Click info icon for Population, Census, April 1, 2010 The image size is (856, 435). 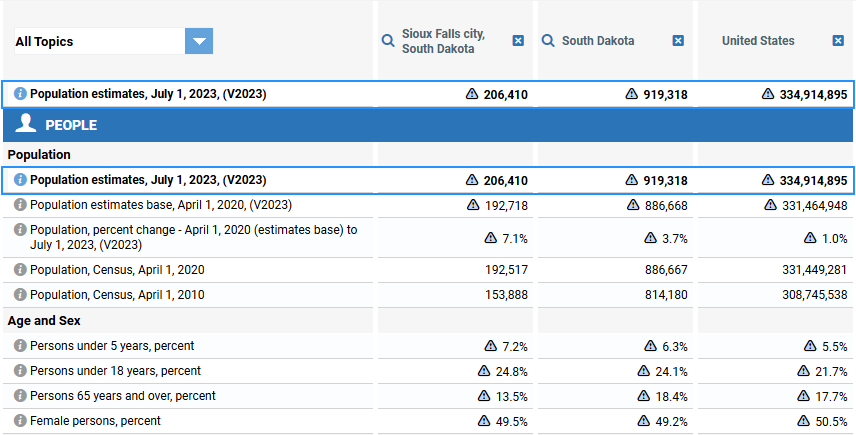20,295
